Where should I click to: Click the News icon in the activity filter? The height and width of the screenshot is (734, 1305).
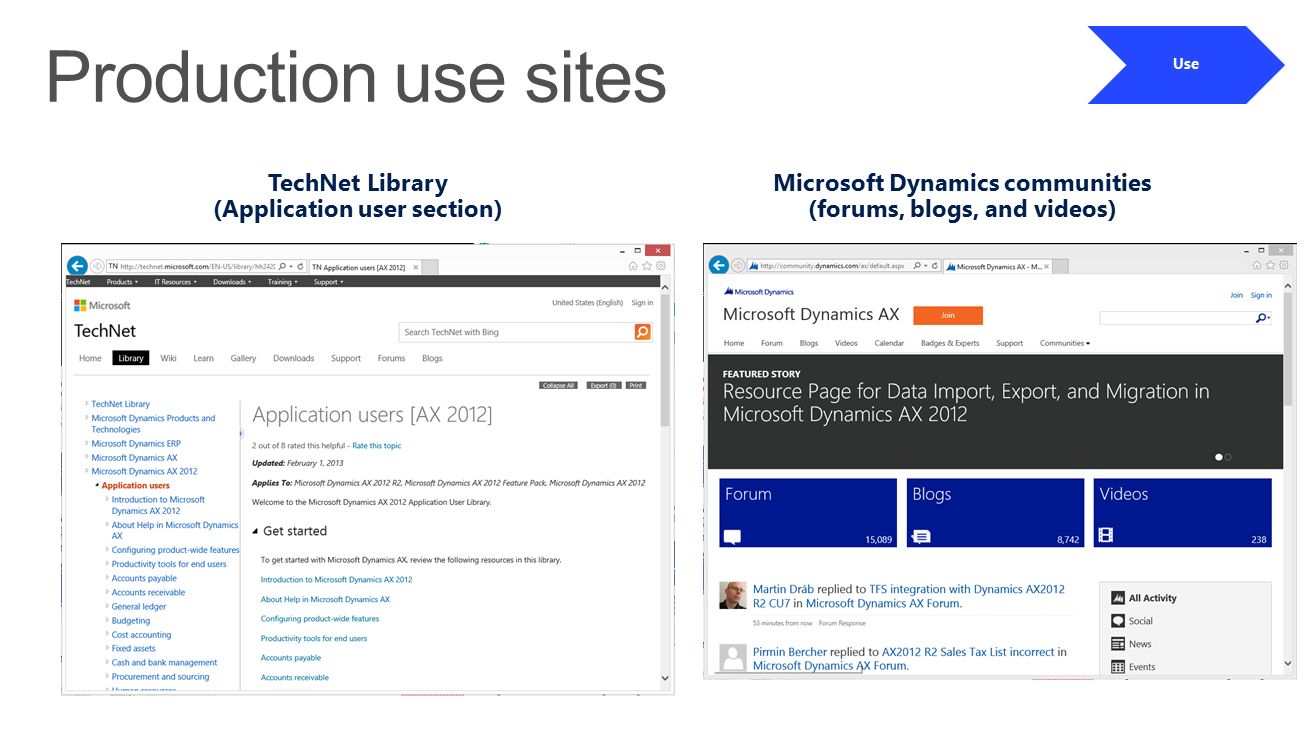tap(1118, 644)
